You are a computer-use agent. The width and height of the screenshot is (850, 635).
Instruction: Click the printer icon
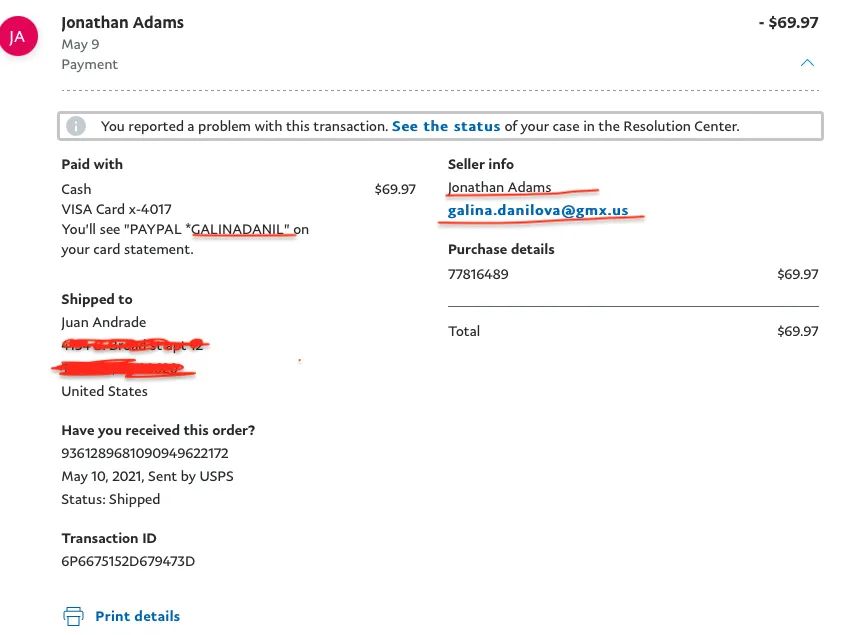pyautogui.click(x=73, y=617)
